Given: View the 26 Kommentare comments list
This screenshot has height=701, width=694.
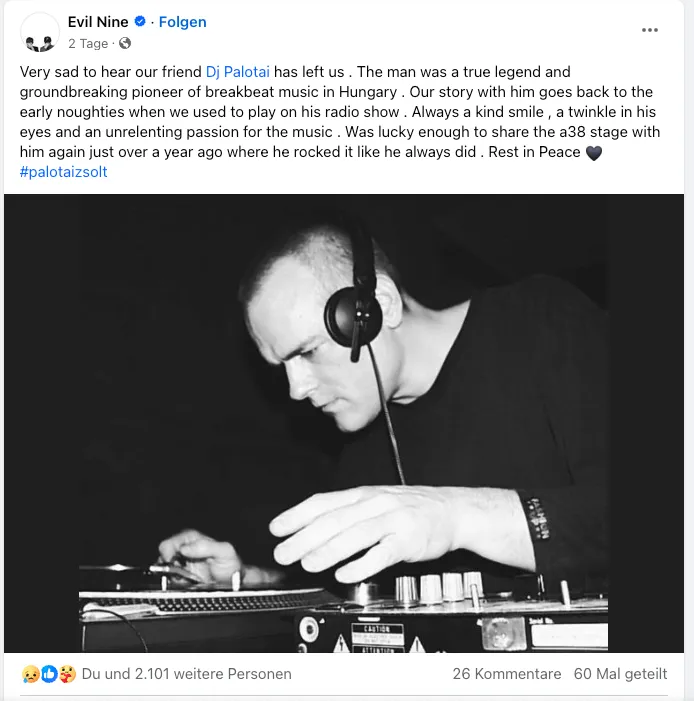Looking at the screenshot, I should tap(507, 674).
